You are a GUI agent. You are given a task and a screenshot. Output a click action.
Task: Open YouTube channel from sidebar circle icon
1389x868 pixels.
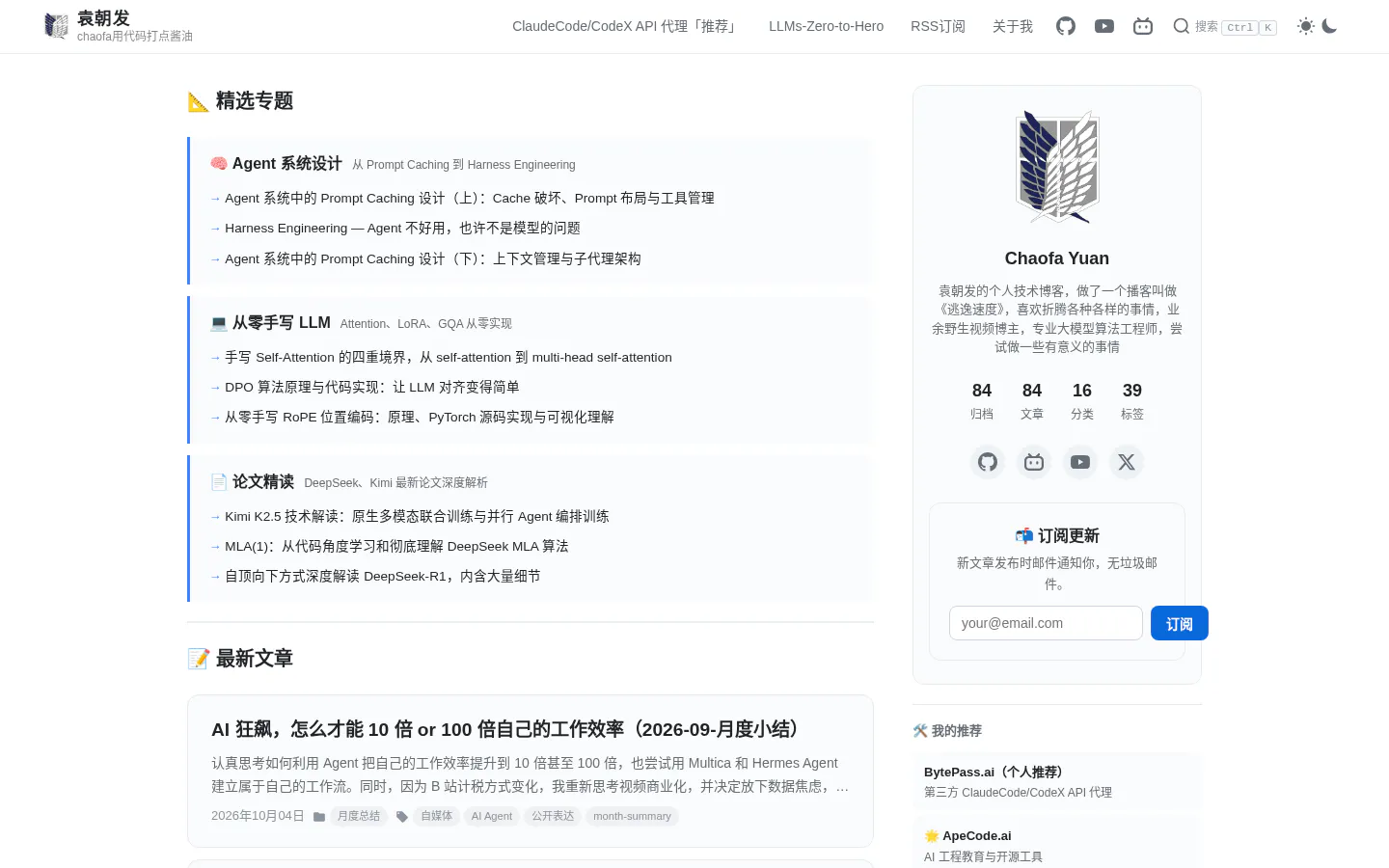(1080, 462)
